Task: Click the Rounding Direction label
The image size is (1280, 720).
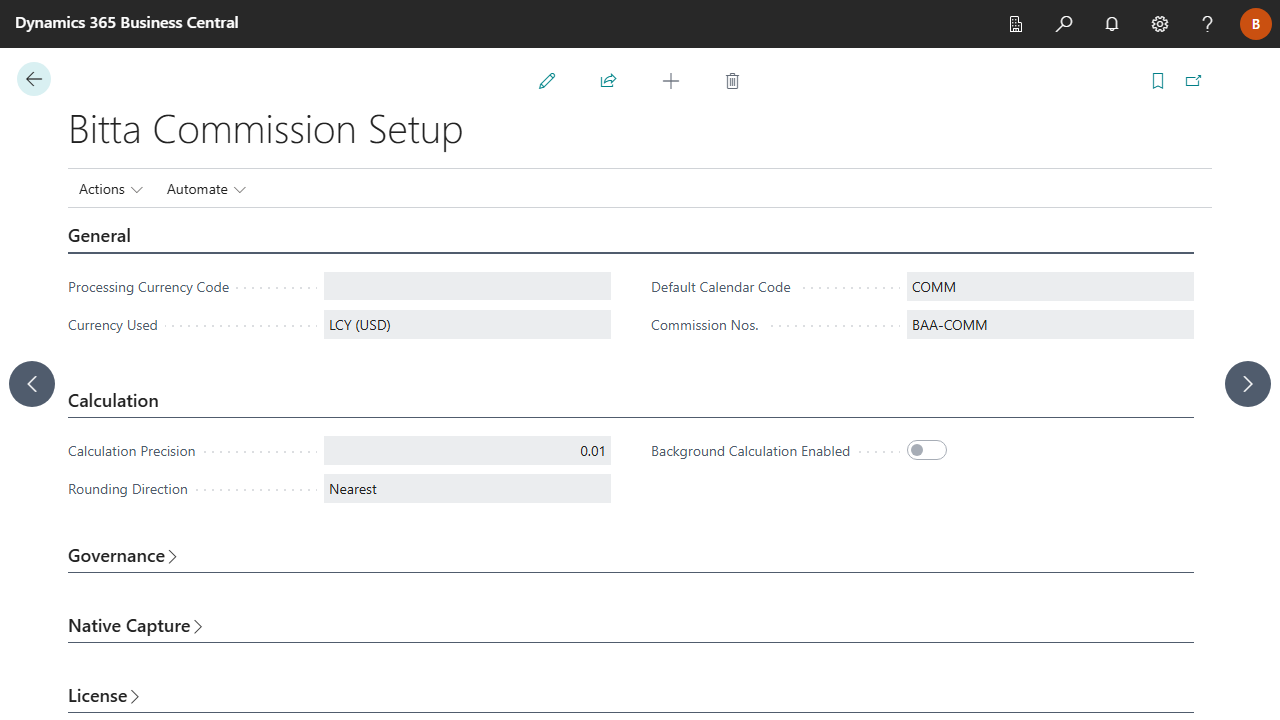Action: click(128, 489)
